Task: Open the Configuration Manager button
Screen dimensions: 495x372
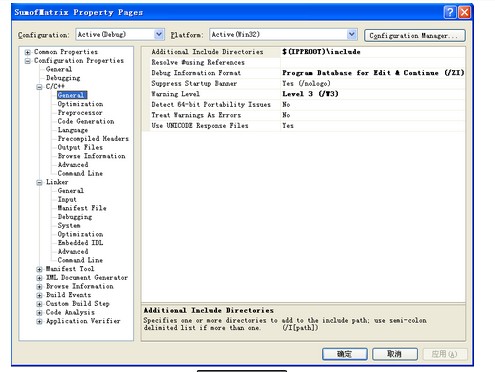Action: click(x=415, y=35)
